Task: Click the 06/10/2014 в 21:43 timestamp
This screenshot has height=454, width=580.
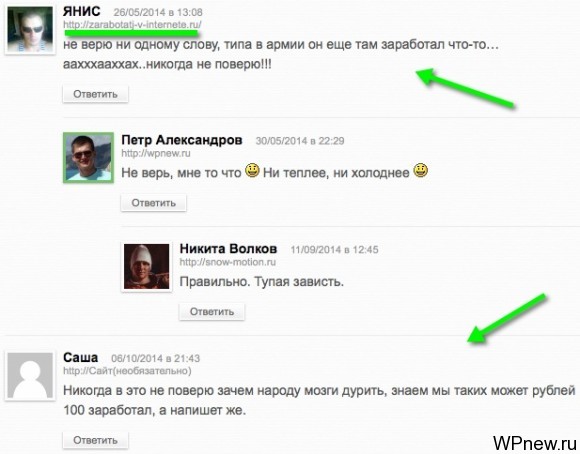Action: point(156,358)
